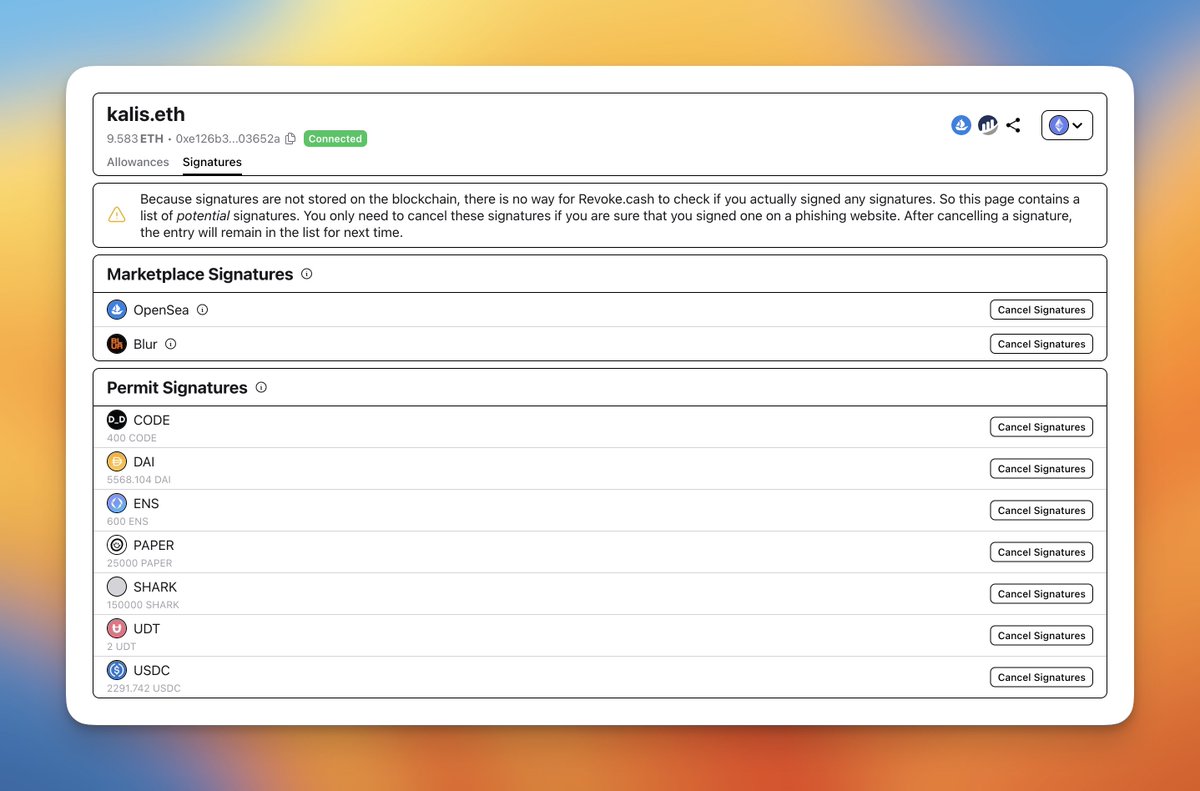Viewport: 1200px width, 791px height.
Task: Click the green Connected badge
Action: (335, 139)
